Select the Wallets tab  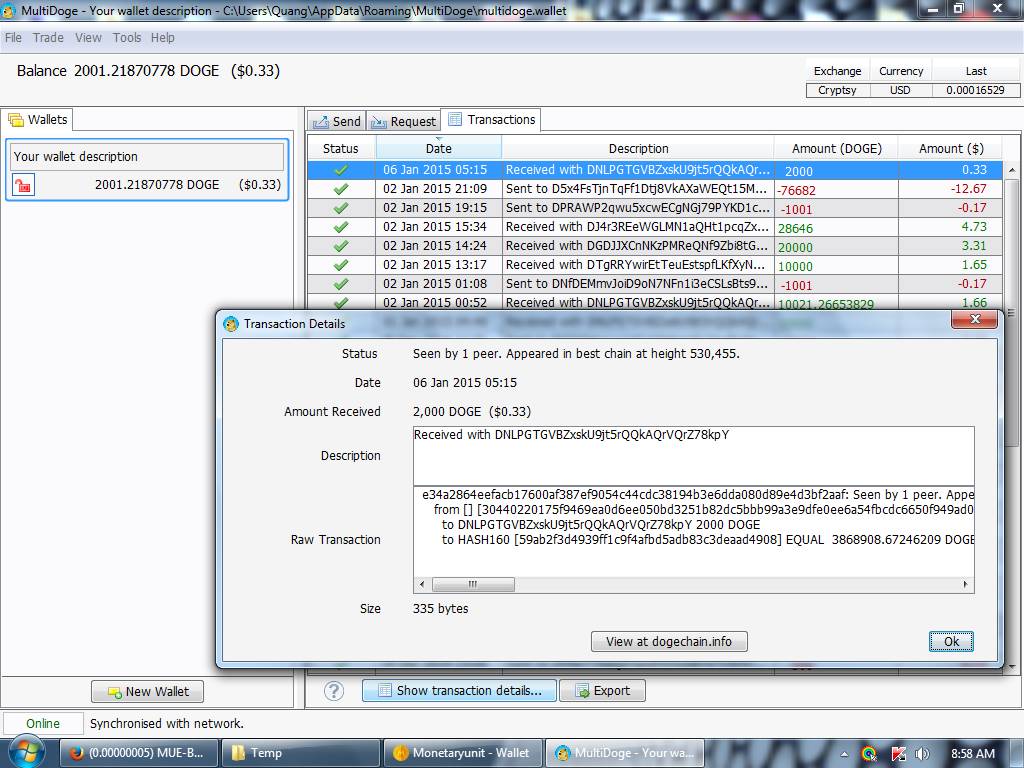pyautogui.click(x=38, y=120)
